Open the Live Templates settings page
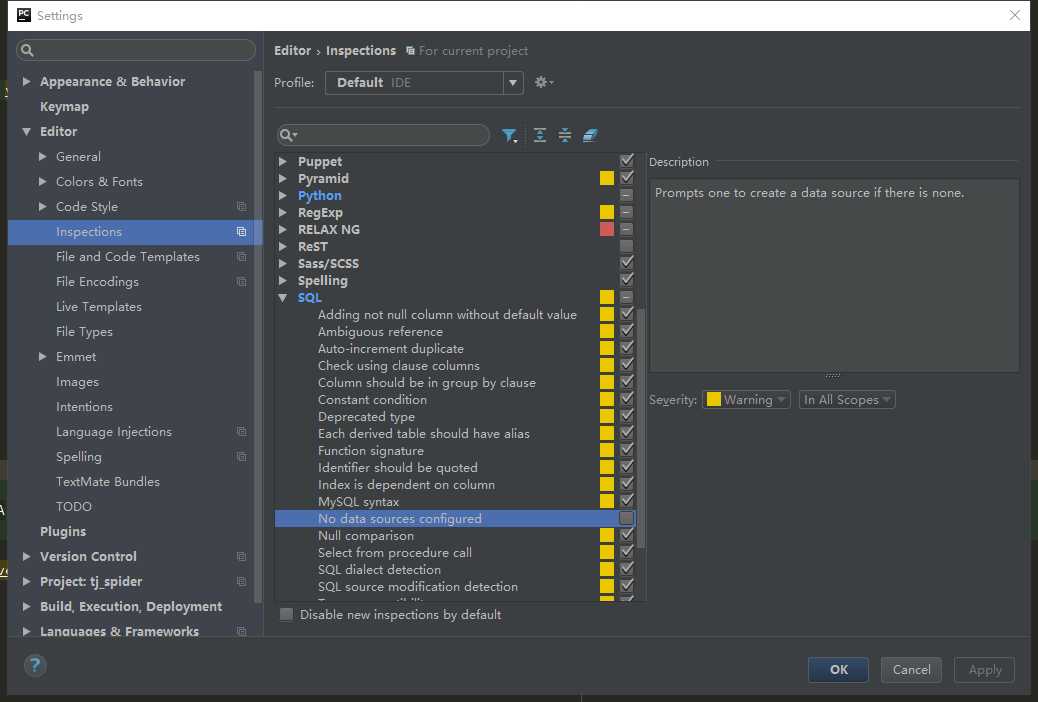This screenshot has width=1038, height=702. (x=99, y=307)
